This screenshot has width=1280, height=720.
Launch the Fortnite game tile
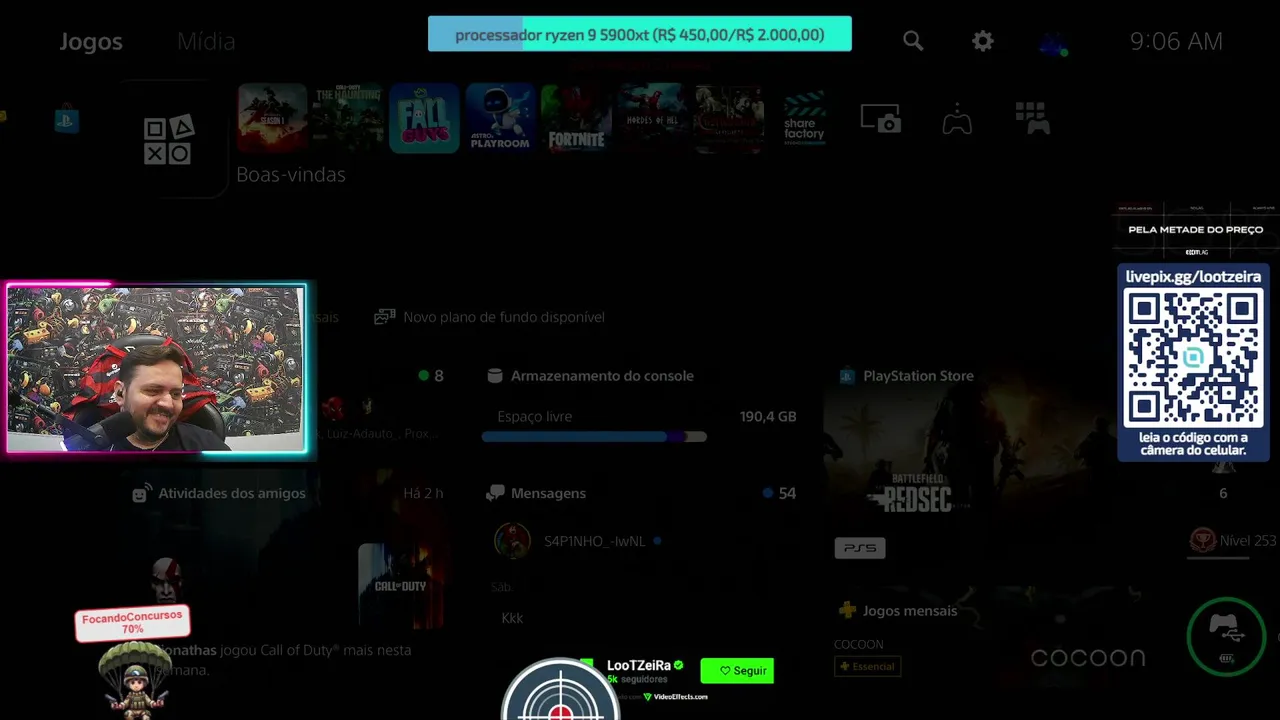pyautogui.click(x=576, y=118)
